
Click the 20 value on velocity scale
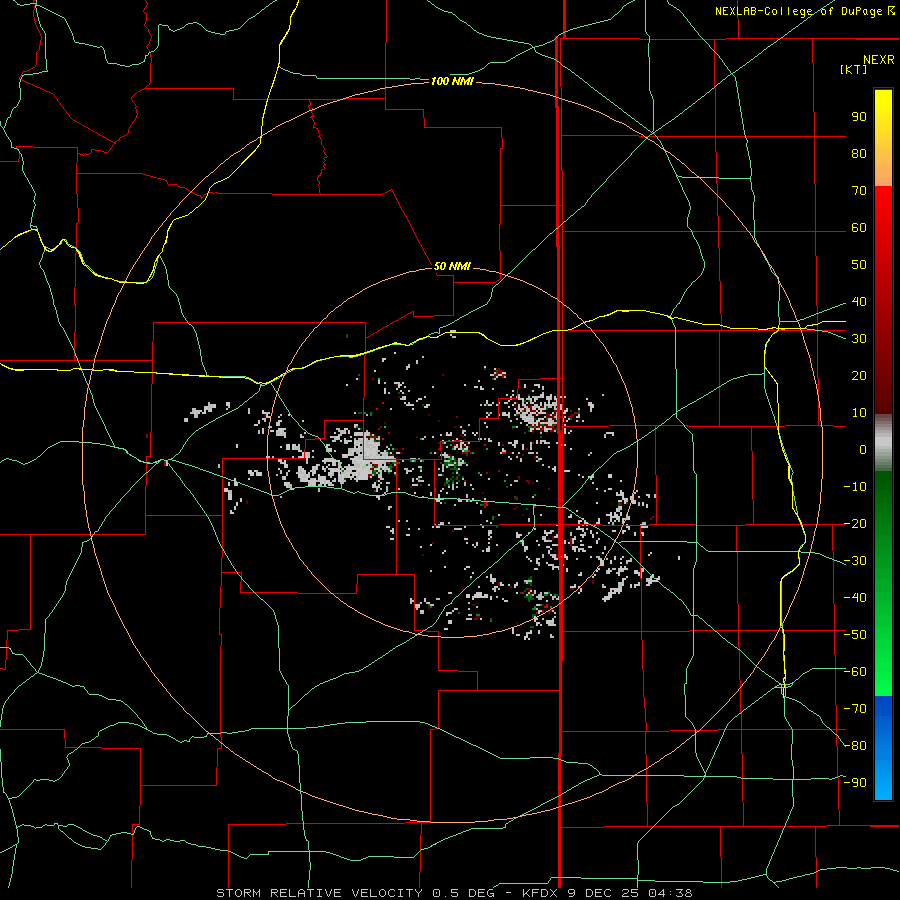pyautogui.click(x=859, y=375)
